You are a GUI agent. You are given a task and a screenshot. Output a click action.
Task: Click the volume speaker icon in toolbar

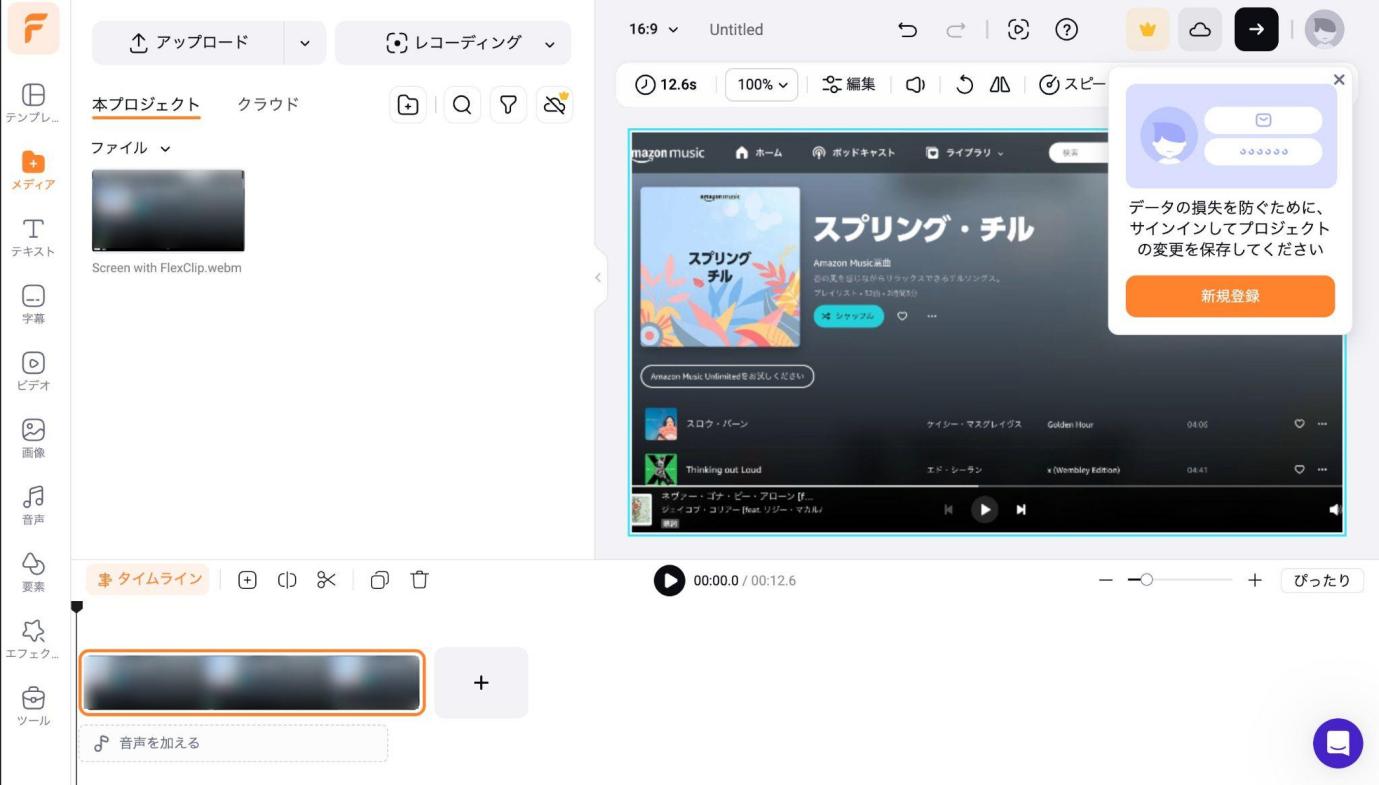tap(914, 85)
